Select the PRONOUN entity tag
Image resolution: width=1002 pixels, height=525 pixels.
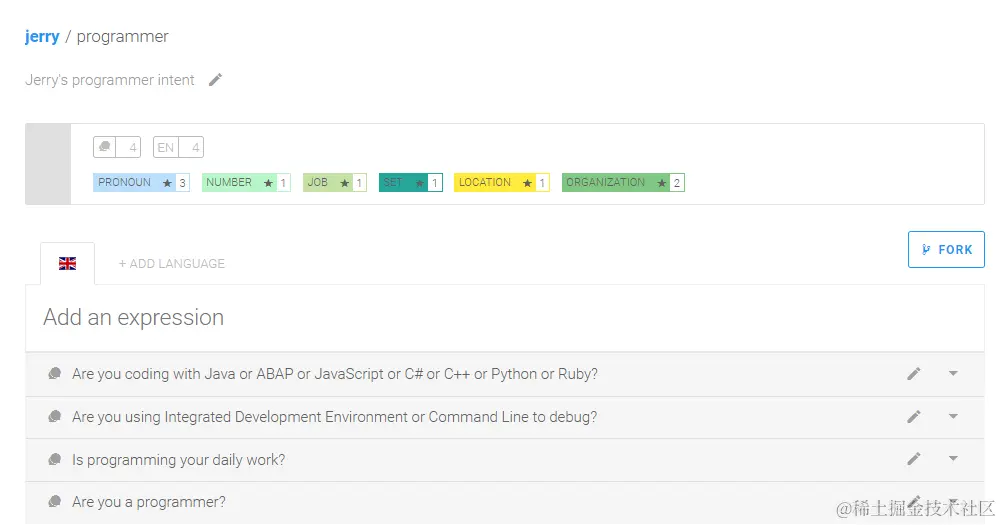(141, 183)
